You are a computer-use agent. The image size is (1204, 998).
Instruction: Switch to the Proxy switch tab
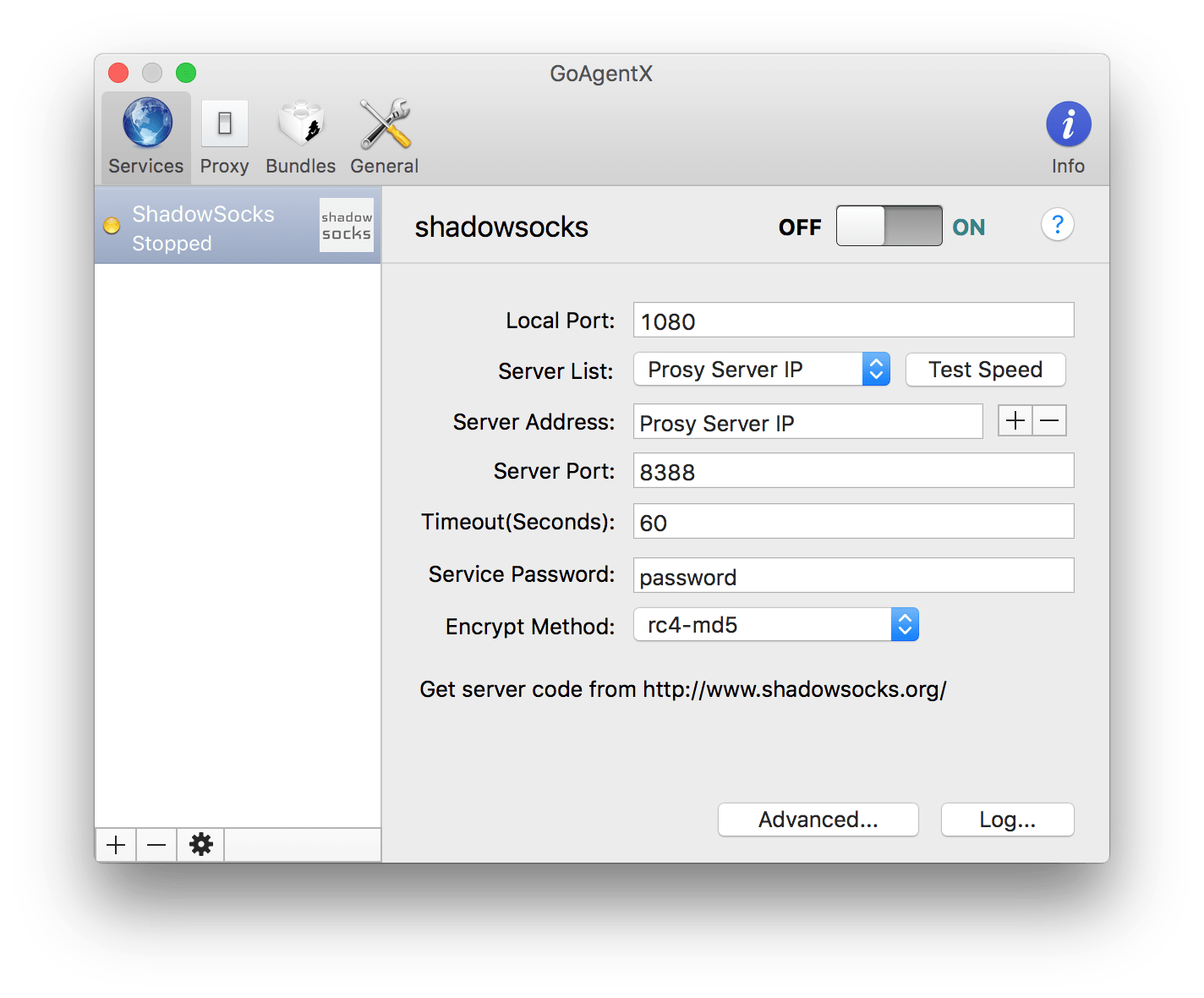tap(224, 137)
